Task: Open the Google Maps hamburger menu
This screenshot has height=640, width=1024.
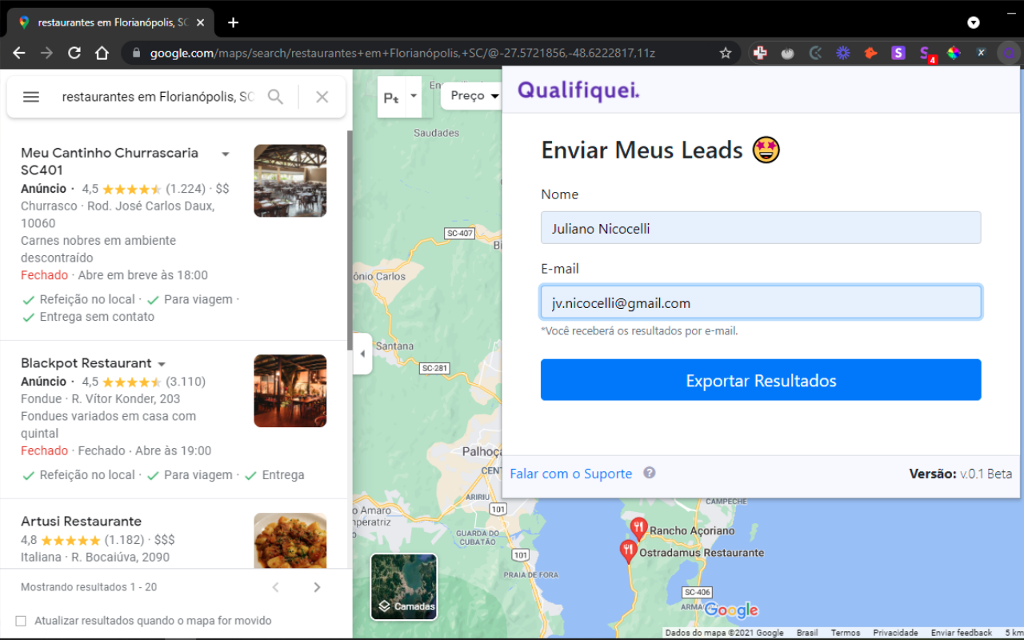Action: 31,97
